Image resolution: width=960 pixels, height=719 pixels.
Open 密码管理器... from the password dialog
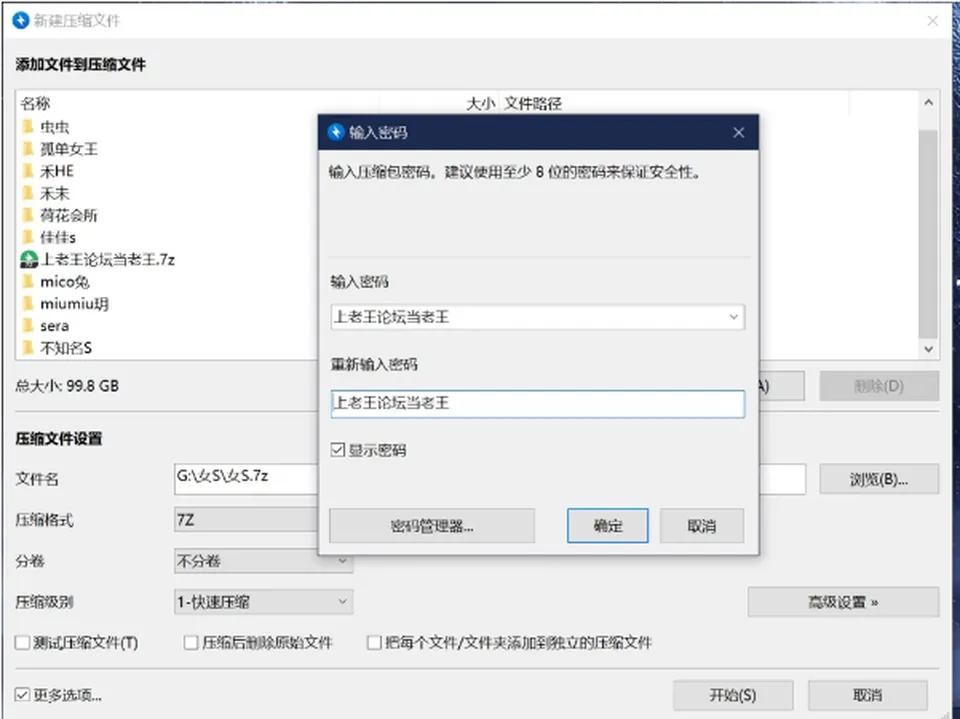(x=432, y=525)
